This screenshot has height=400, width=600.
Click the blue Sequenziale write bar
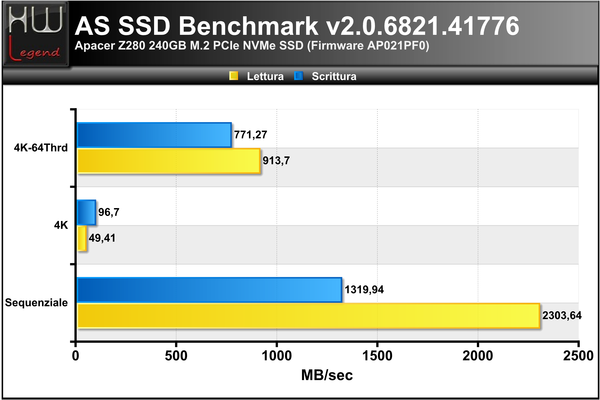pyautogui.click(x=209, y=290)
